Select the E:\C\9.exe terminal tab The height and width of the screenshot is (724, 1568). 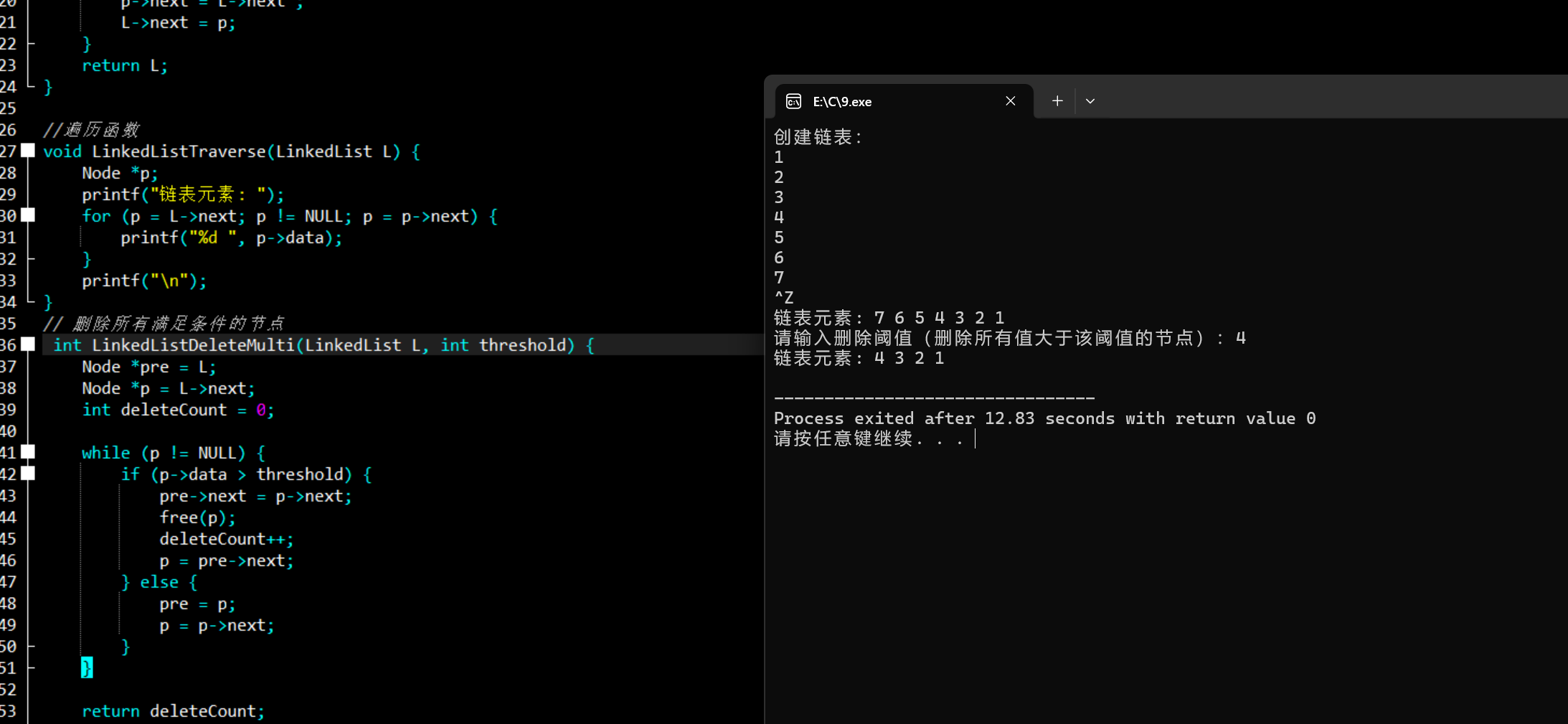point(904,101)
